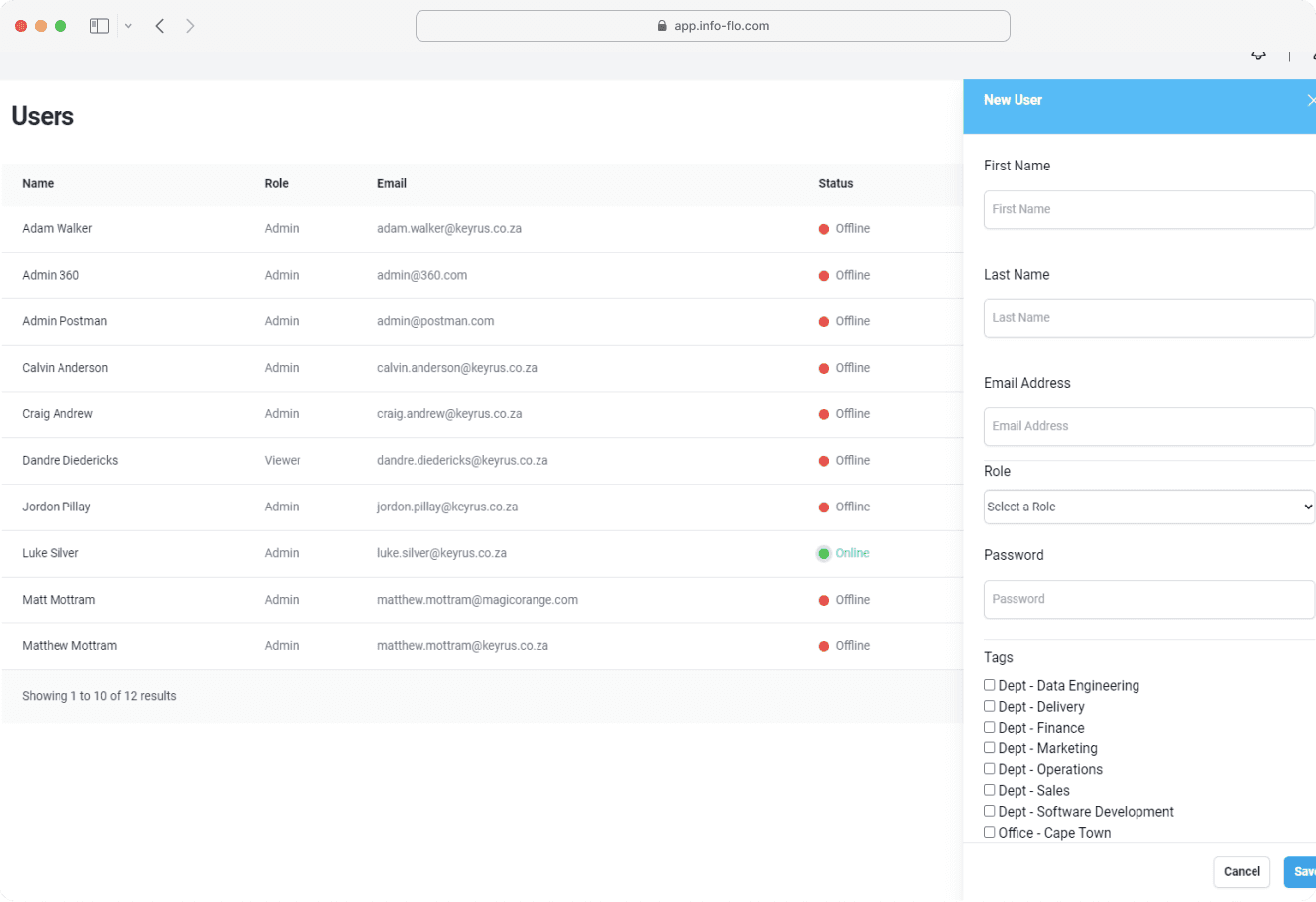1316x902 pixels.
Task: Check the Dept - Finance tag
Action: (989, 727)
